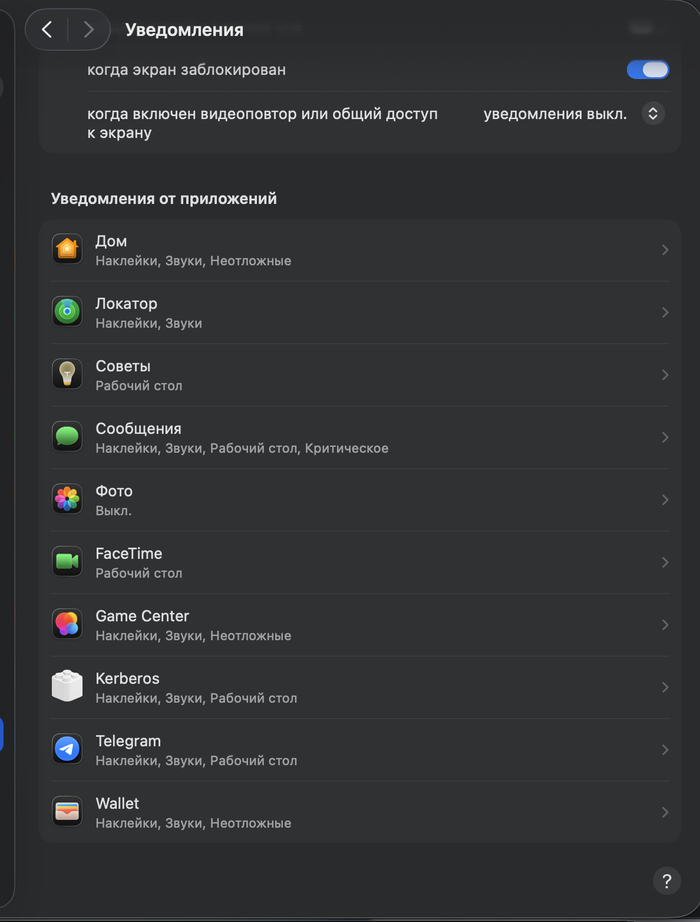Click the Локатор (Find My) app icon
Viewport: 700px width, 922px height.
(x=67, y=312)
